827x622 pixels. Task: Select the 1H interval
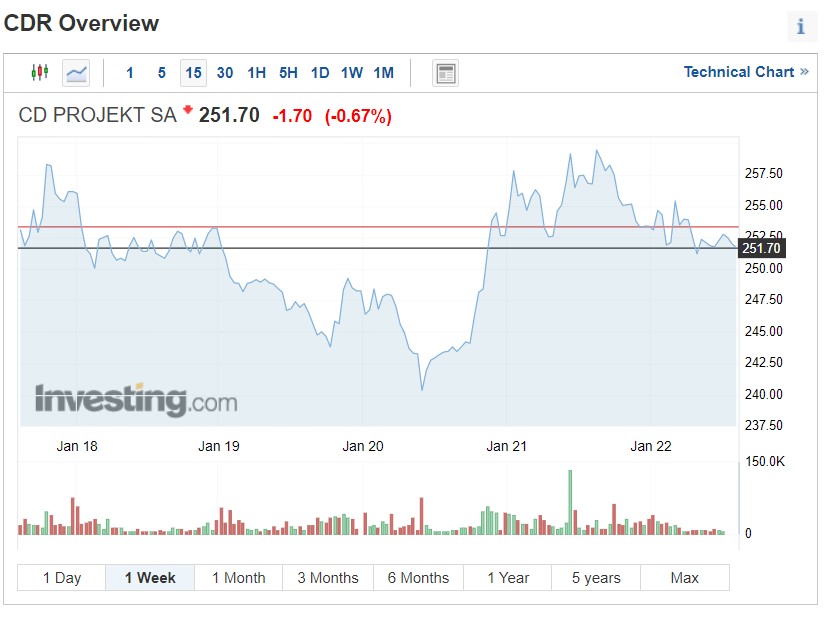click(x=257, y=73)
